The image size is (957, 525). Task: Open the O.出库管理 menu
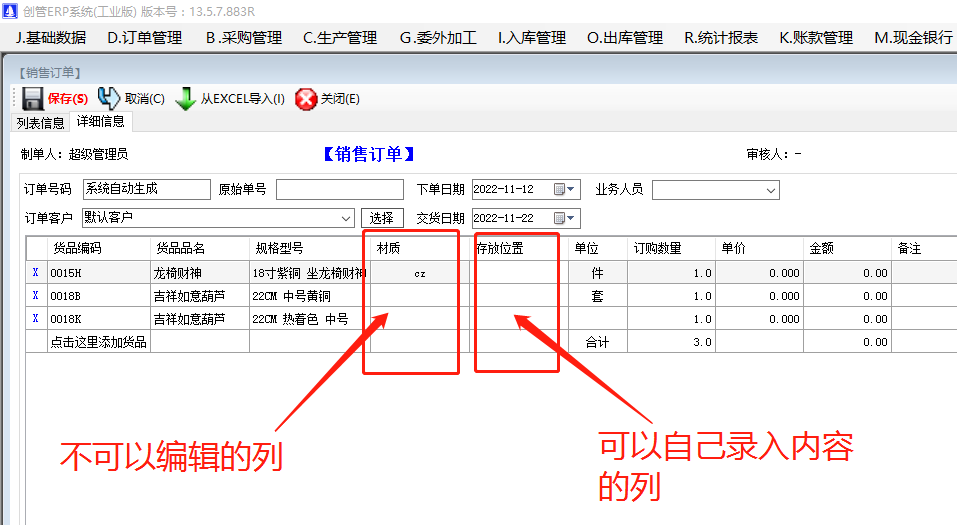click(x=625, y=38)
